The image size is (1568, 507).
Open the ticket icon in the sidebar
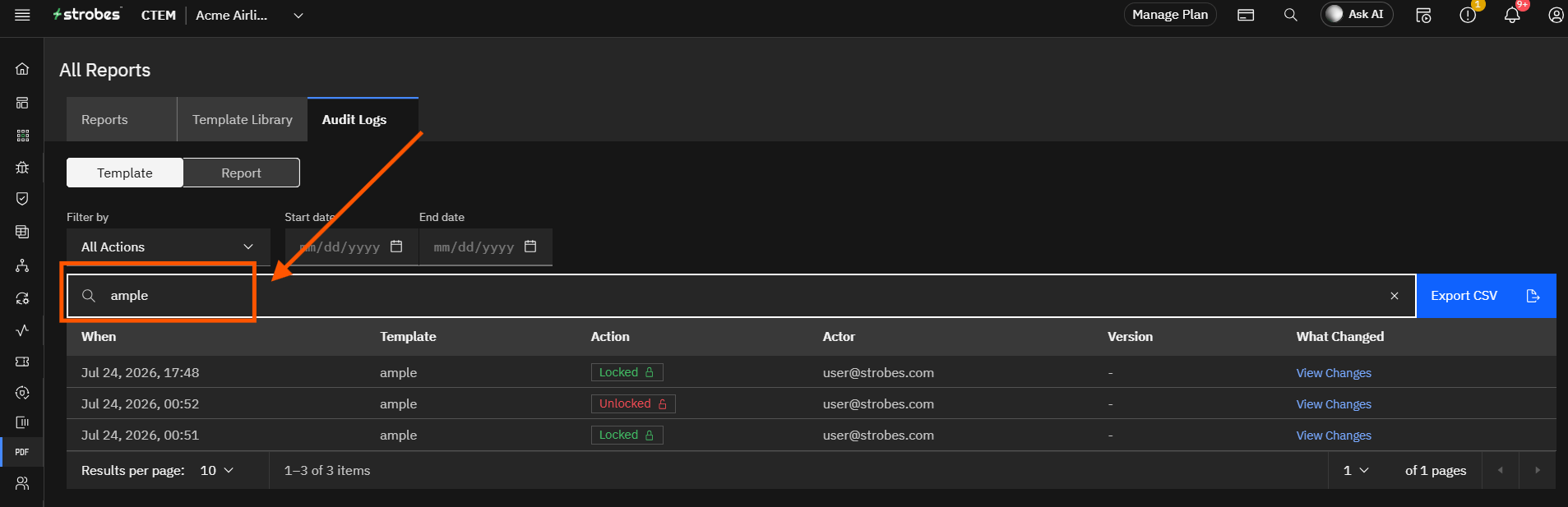click(22, 362)
